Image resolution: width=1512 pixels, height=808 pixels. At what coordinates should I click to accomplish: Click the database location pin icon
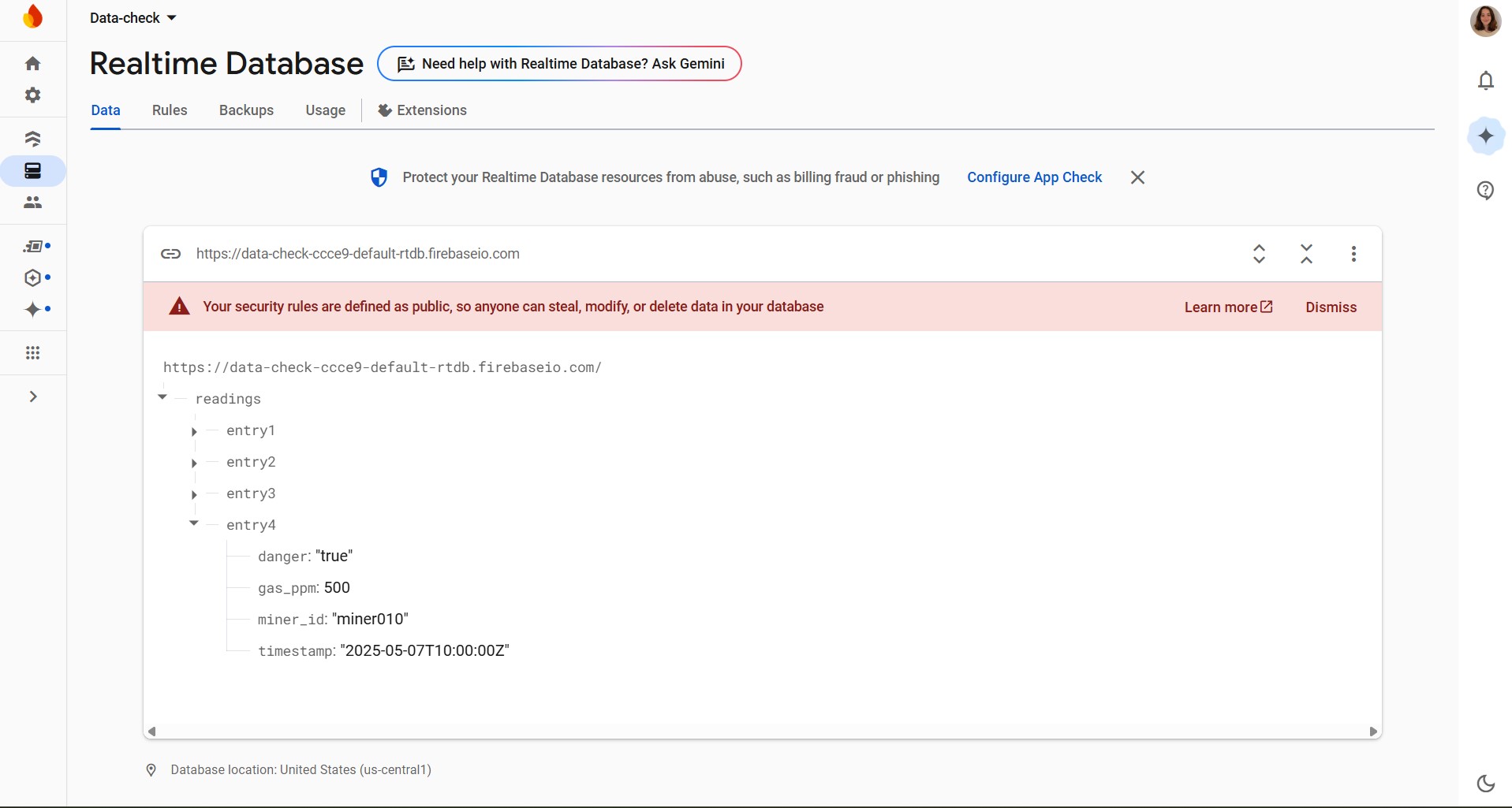151,770
